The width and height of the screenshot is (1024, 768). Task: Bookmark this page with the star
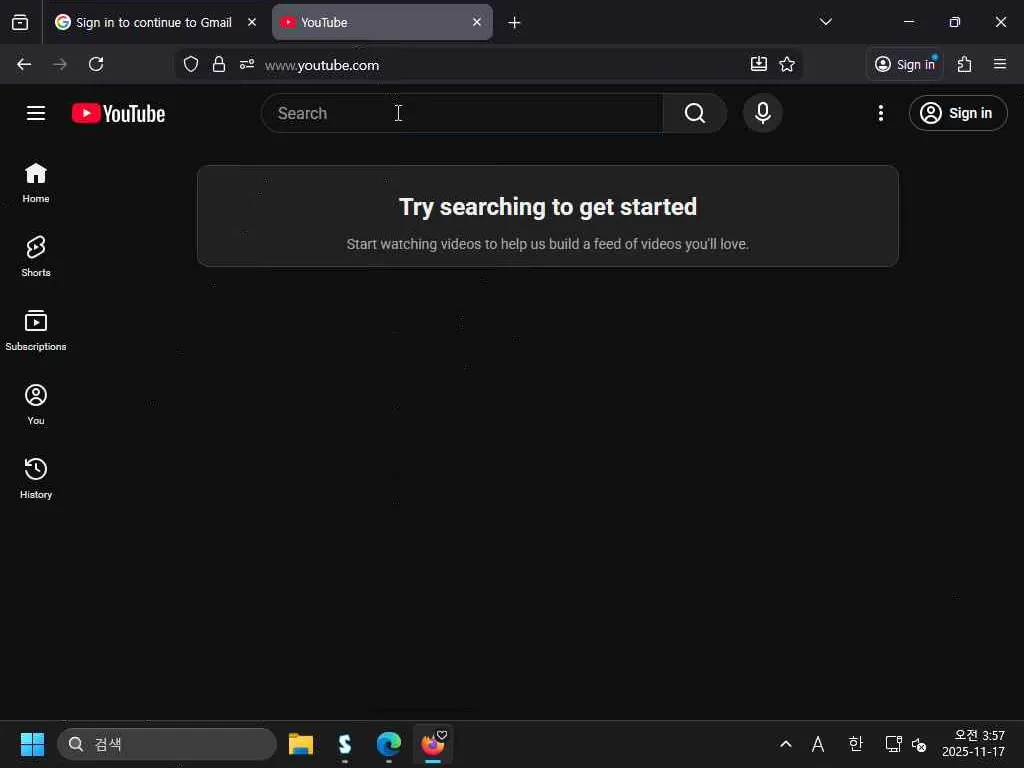click(x=787, y=64)
